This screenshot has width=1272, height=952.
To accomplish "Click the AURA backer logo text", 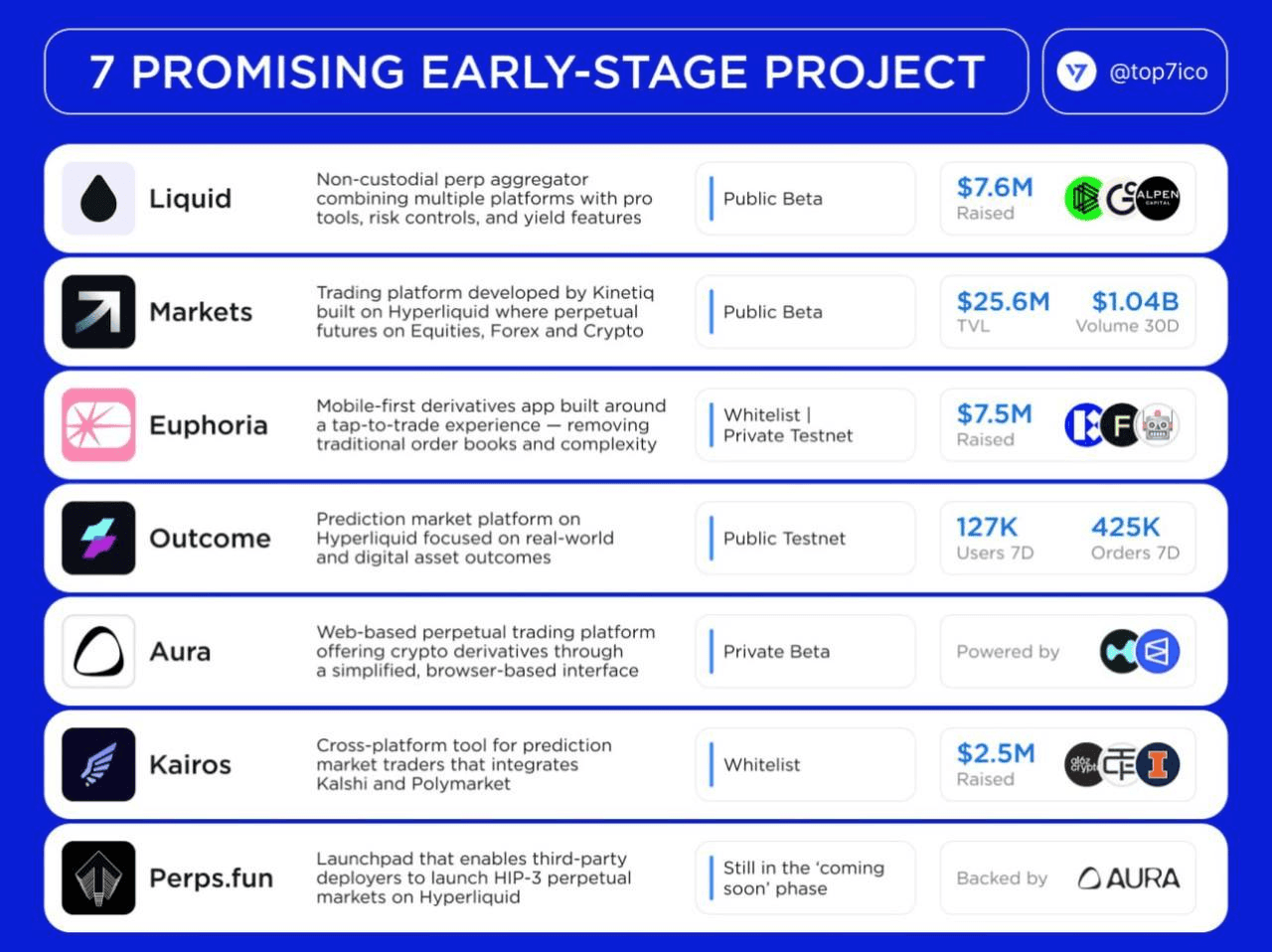I will click(x=1129, y=878).
